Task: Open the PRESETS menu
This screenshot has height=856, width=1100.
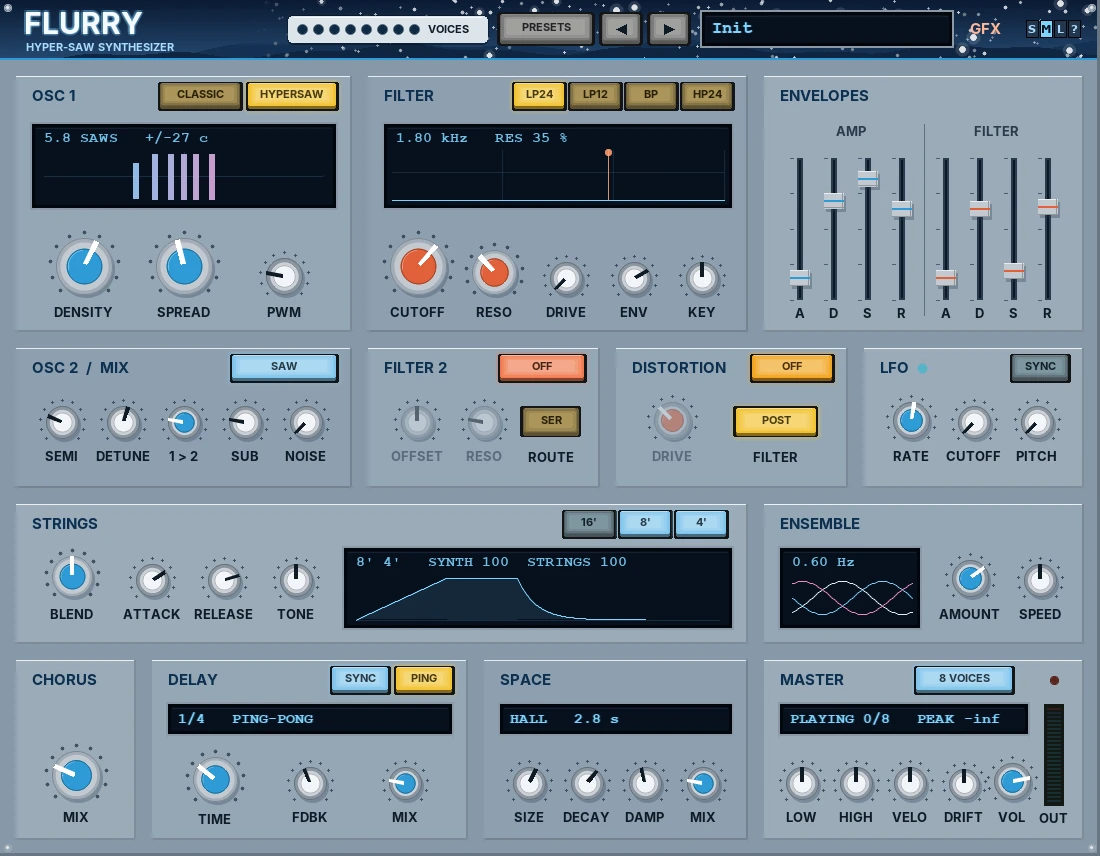Action: [x=546, y=28]
